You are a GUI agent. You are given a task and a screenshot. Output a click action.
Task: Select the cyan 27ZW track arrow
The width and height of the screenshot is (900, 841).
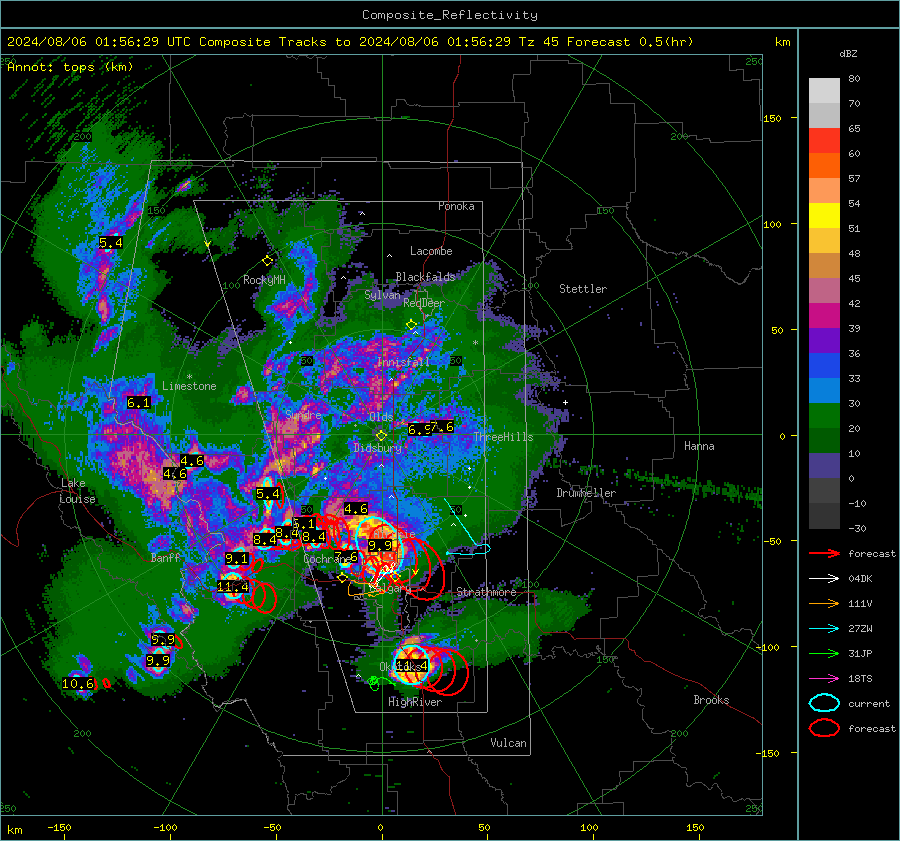tap(824, 629)
